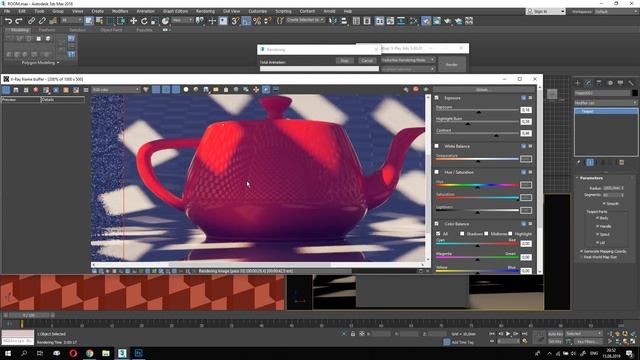Collapse the Parameters rollout
The width and height of the screenshot is (640, 360).
591,178
